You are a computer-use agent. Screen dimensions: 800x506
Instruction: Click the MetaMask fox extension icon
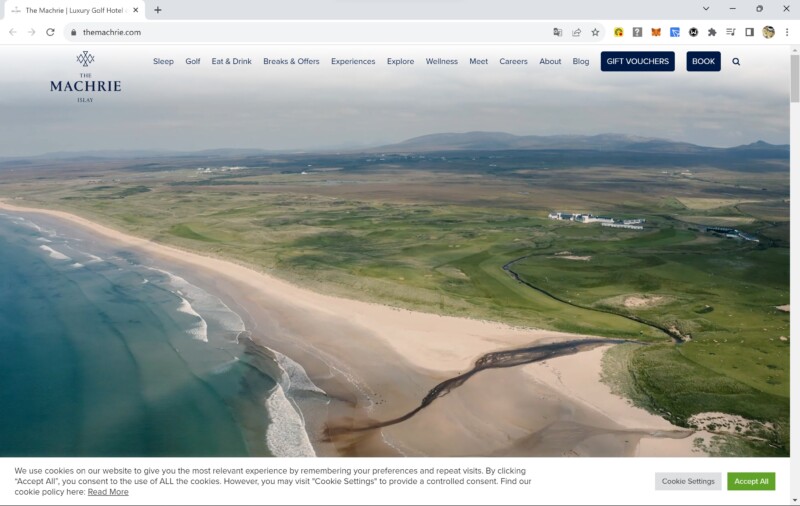click(656, 32)
